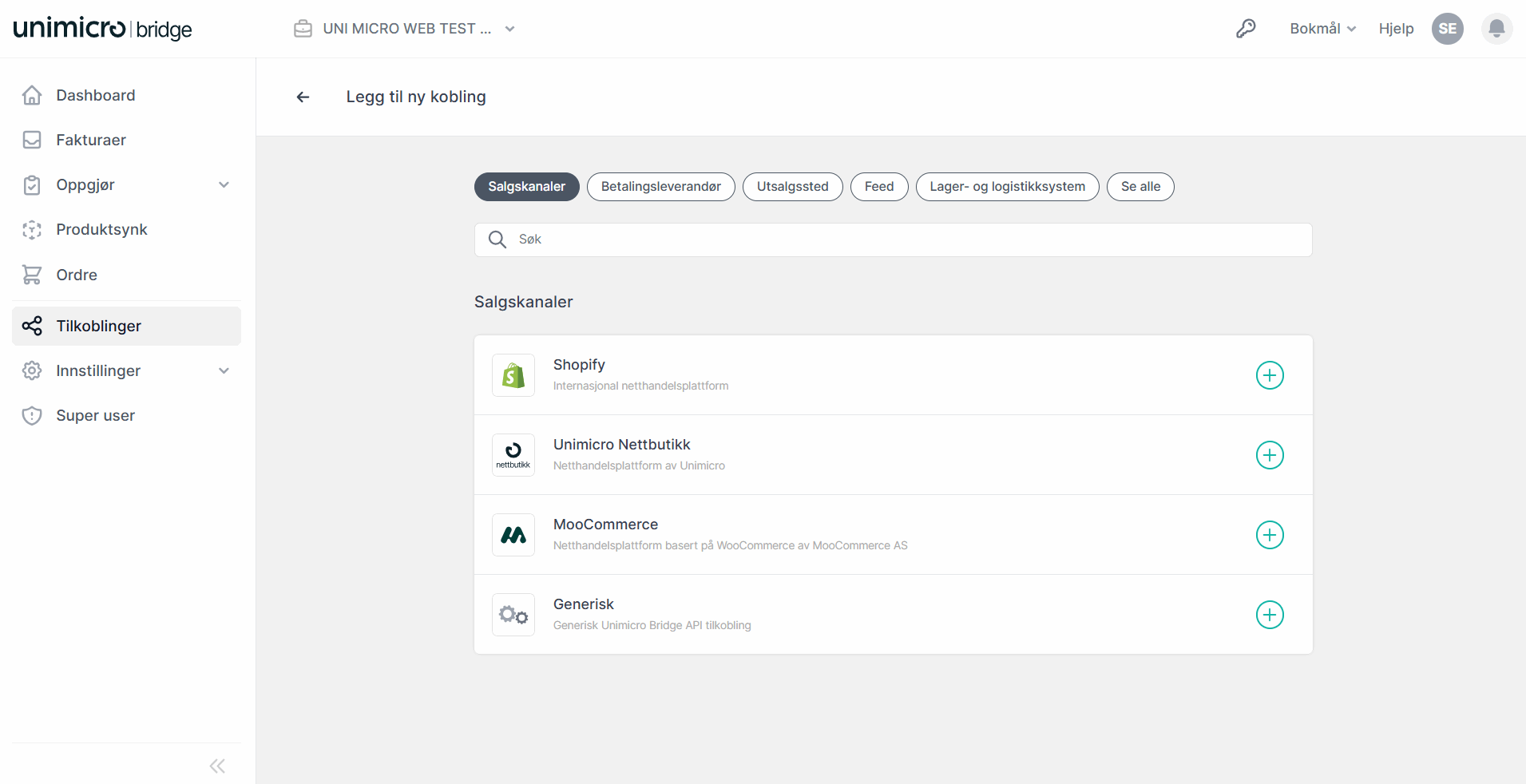
Task: Open Innstillinger via the gear icon
Action: point(32,370)
